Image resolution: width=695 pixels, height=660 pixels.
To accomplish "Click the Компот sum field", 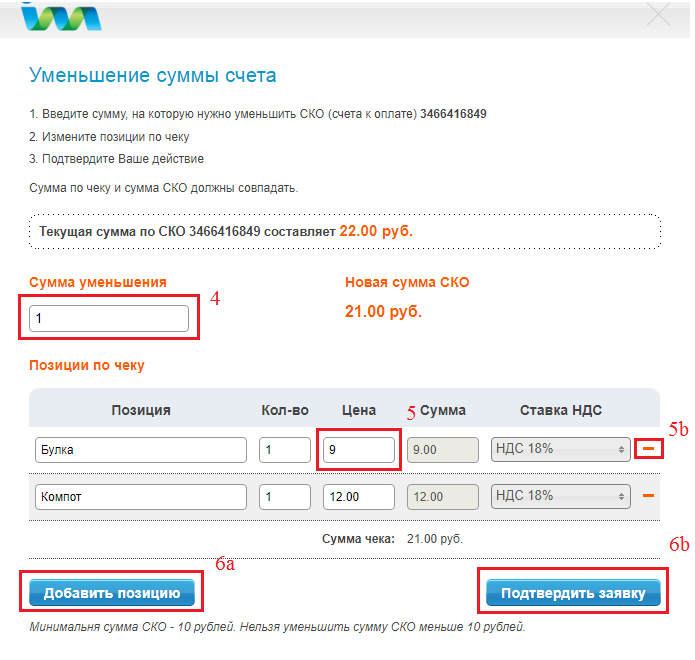I will pyautogui.click(x=443, y=496).
